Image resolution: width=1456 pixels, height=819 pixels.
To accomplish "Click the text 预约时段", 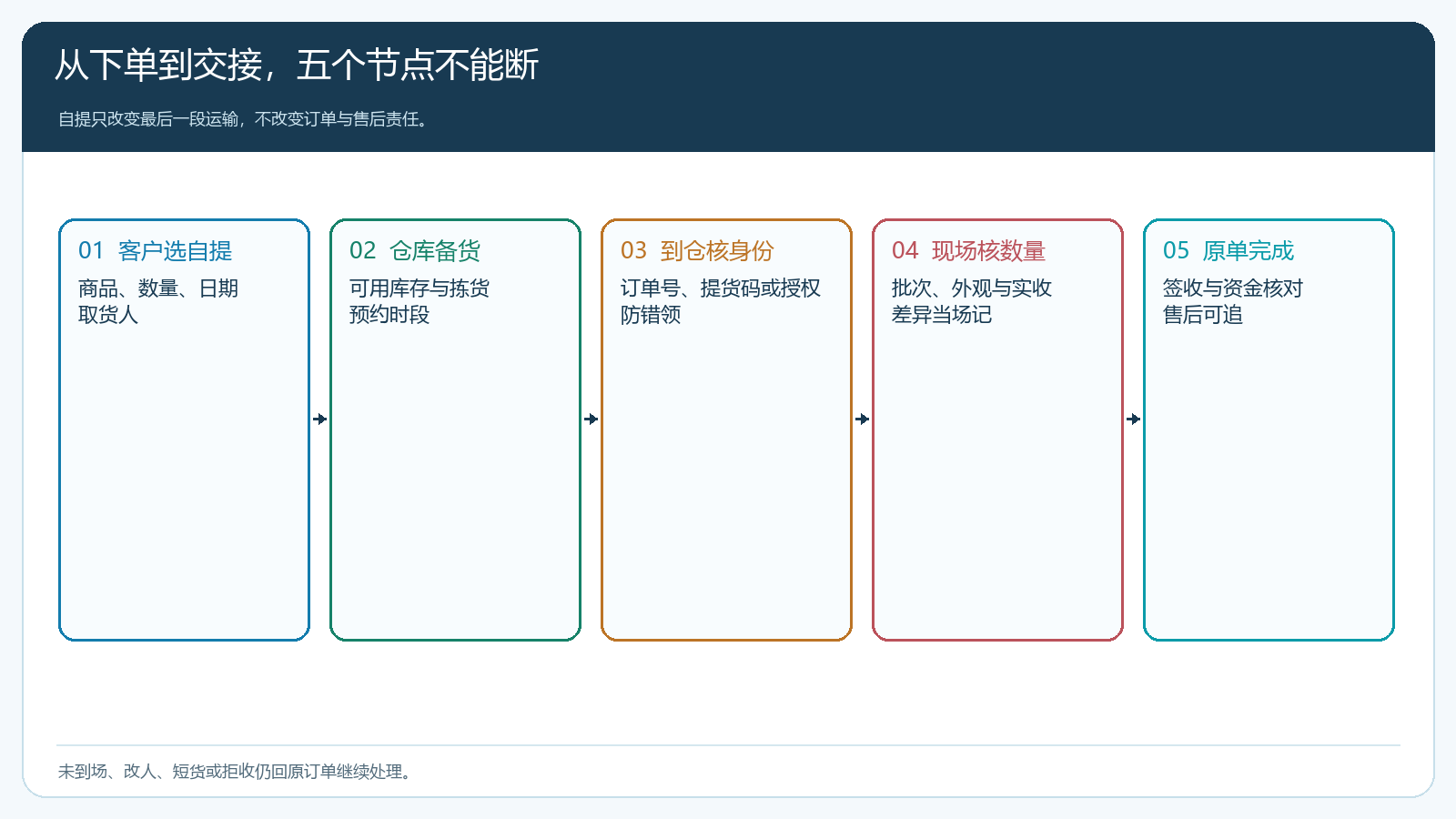I will click(389, 315).
